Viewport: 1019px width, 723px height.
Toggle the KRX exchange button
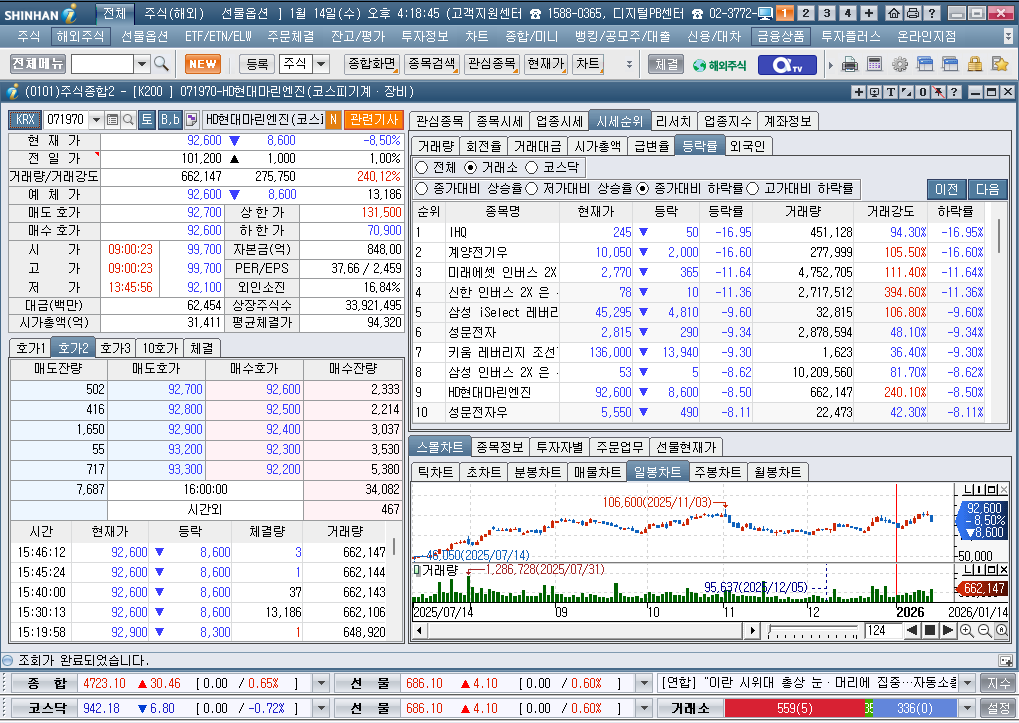coord(25,120)
